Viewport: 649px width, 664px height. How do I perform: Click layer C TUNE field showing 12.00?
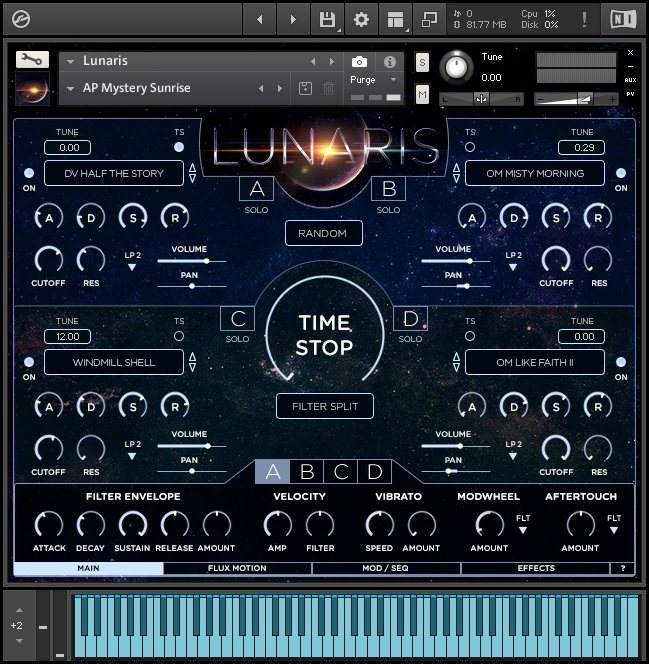click(67, 337)
